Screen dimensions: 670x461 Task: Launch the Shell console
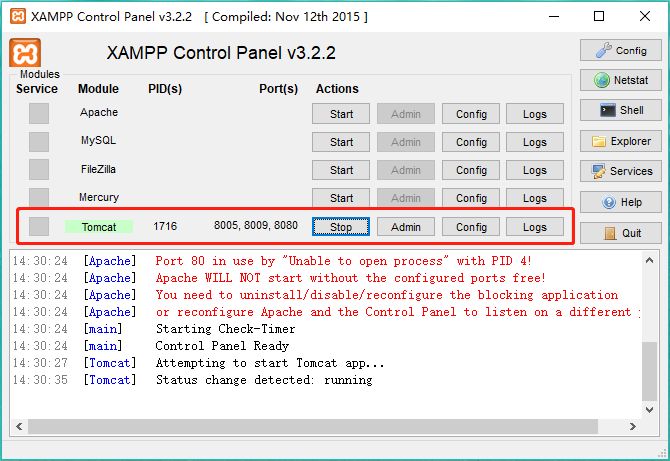click(620, 110)
